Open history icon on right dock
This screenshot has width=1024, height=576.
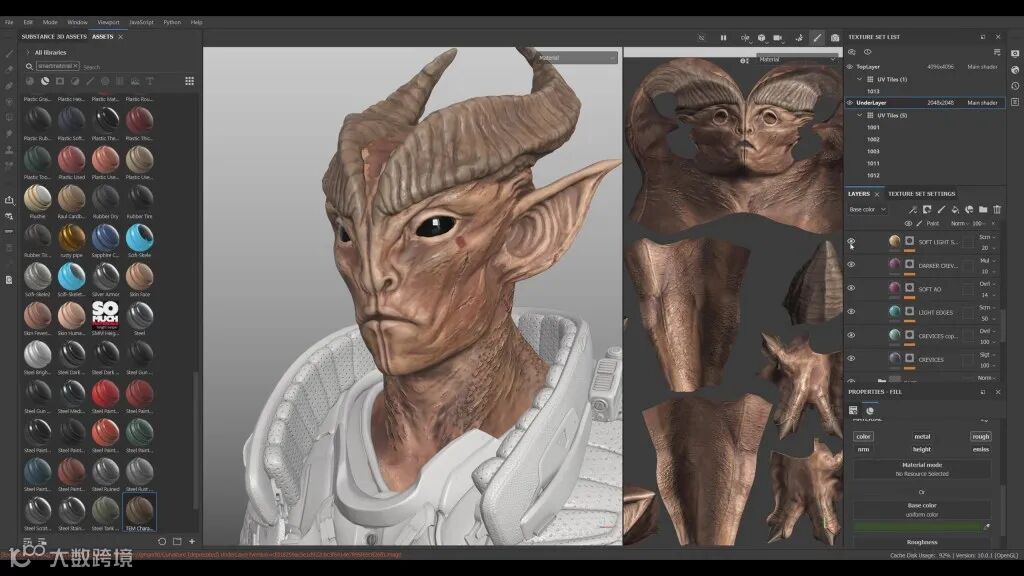pos(1015,86)
